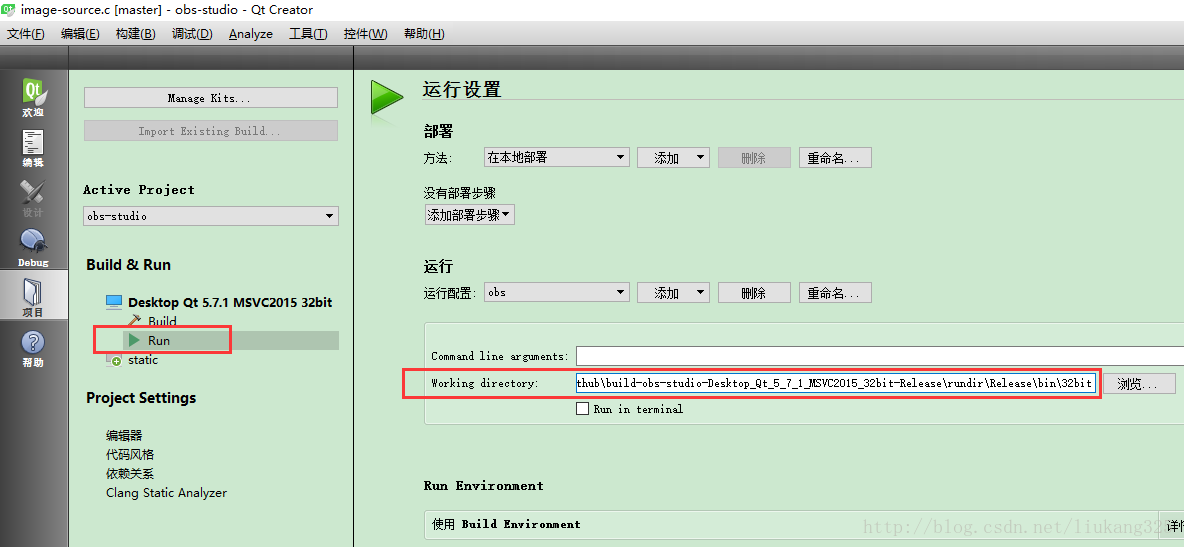Click the deploy section 删除 button
Screen dimensions: 1184x547
[754, 157]
